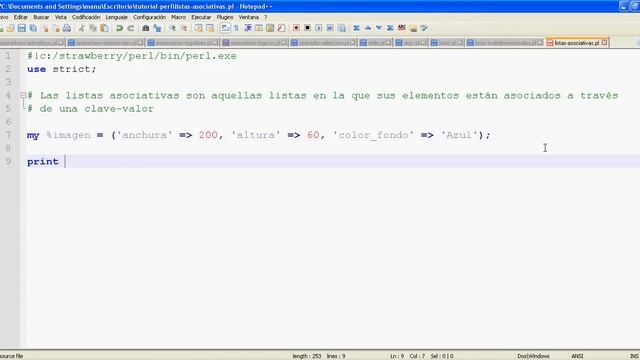Paste clipboard using the toolbar paste icon
The image size is (640, 360).
(104, 28)
